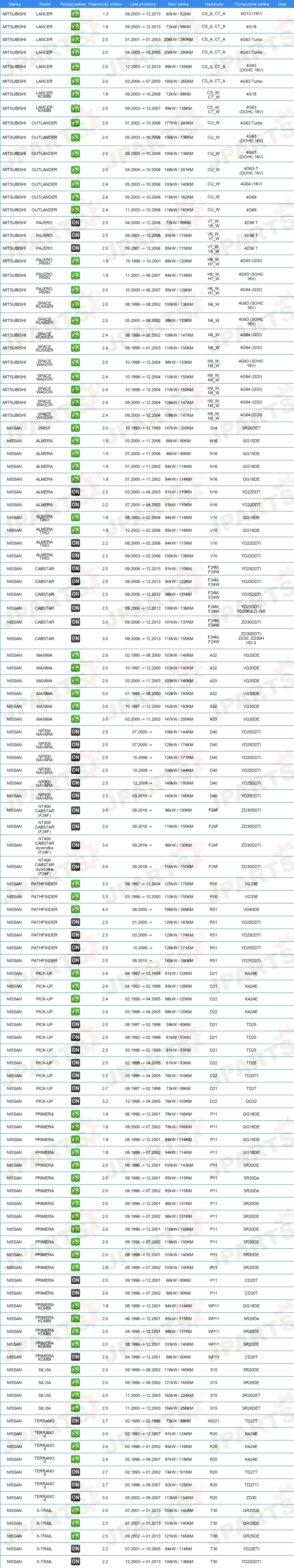Select engine code 4G64 (16V) cell
Image resolution: width=294 pixels, height=1568 pixels.
click(252, 184)
